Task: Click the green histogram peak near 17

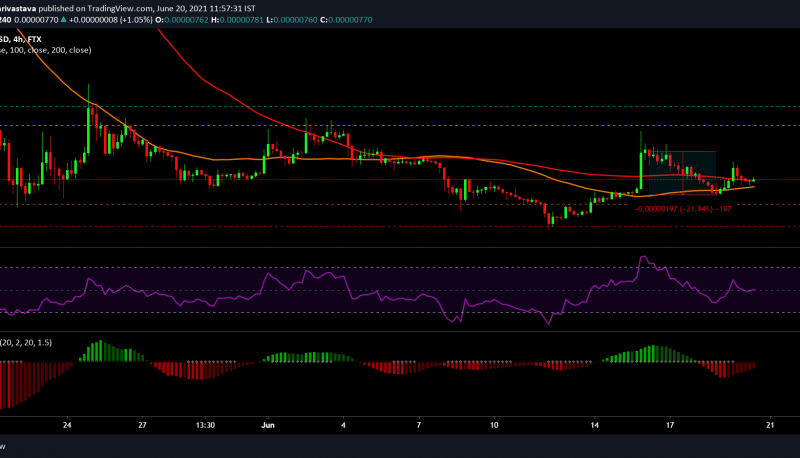Action: (648, 354)
